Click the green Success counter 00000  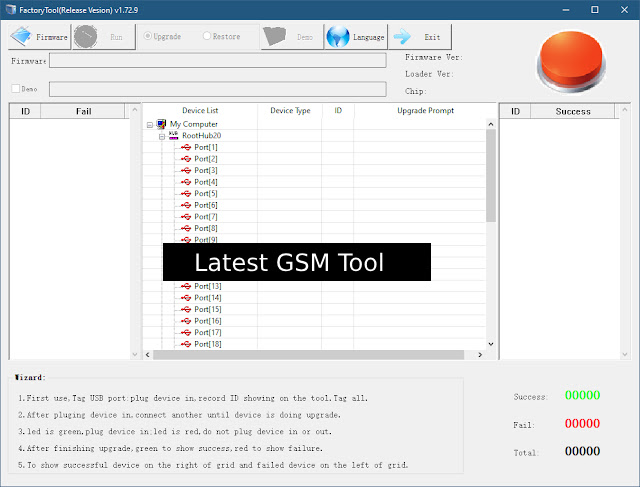click(582, 395)
